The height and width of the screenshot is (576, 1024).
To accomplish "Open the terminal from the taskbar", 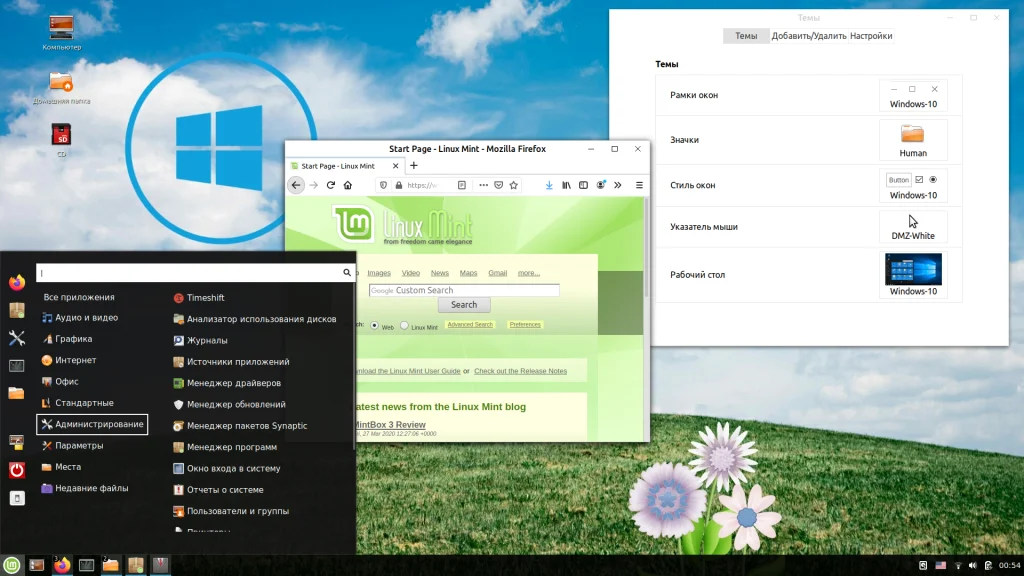I will click(86, 565).
